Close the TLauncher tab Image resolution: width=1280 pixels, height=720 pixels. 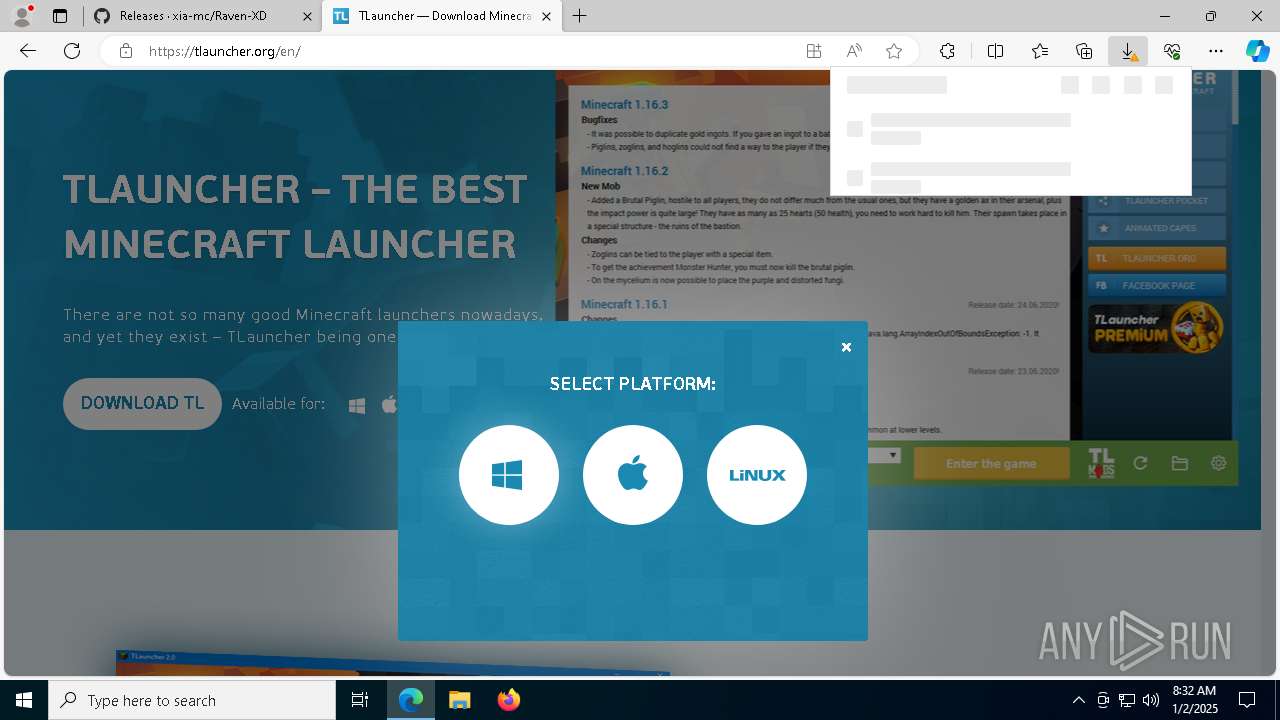click(546, 16)
